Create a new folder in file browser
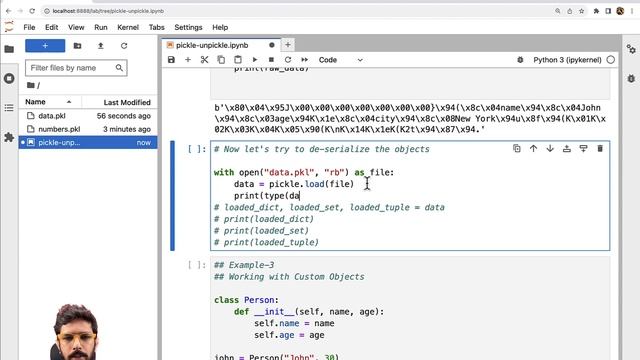Viewport: 640px width, 360px height. (x=77, y=46)
